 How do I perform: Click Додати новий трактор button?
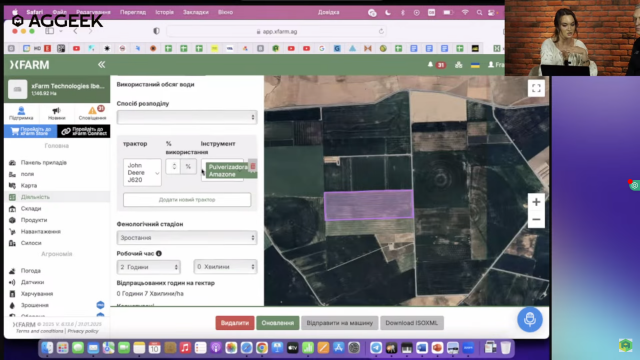(x=187, y=200)
